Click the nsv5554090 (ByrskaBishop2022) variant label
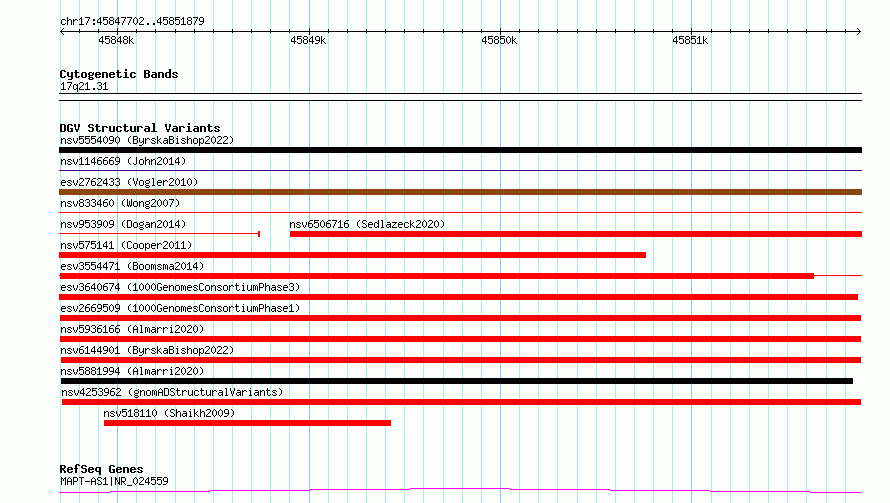This screenshot has height=503, width=890. click(x=147, y=140)
